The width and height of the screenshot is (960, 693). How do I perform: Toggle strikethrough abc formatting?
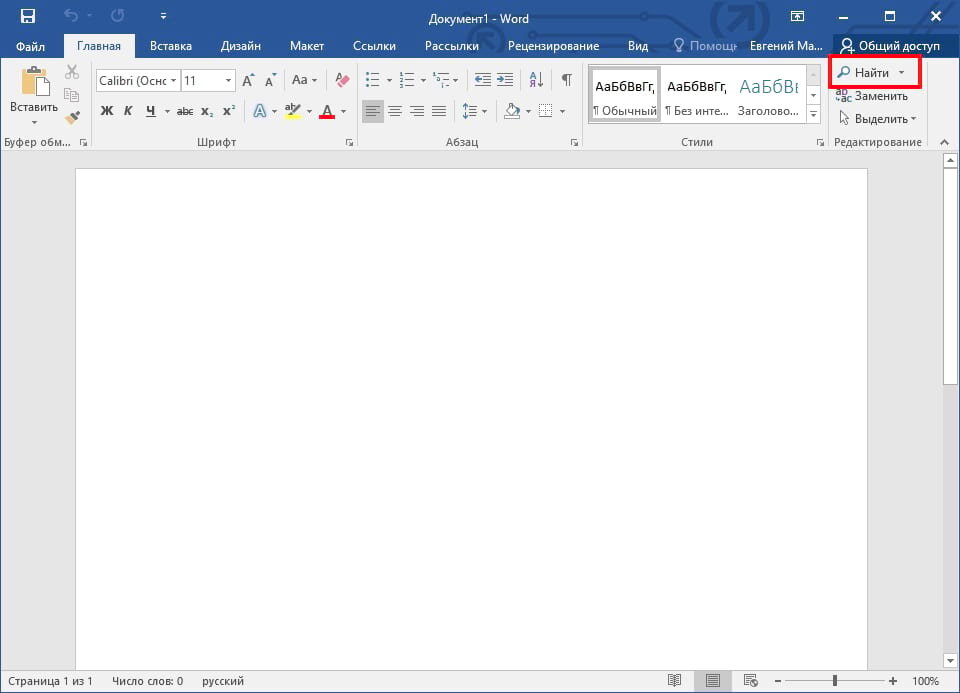[x=185, y=111]
